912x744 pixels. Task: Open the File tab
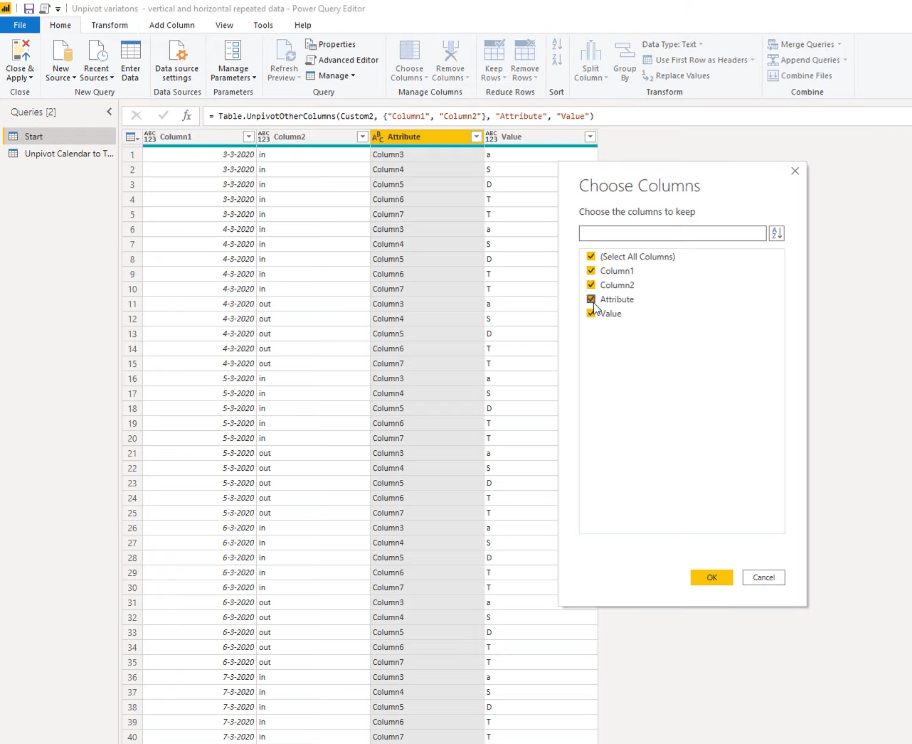(x=20, y=25)
